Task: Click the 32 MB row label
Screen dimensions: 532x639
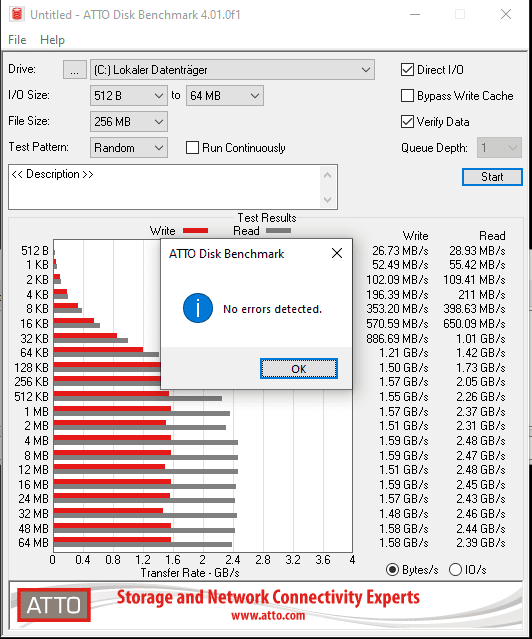Action: point(33,513)
